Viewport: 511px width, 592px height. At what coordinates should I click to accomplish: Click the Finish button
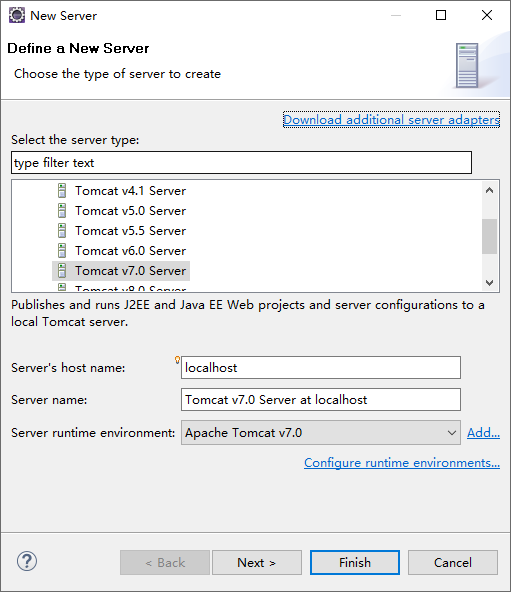(x=355, y=563)
